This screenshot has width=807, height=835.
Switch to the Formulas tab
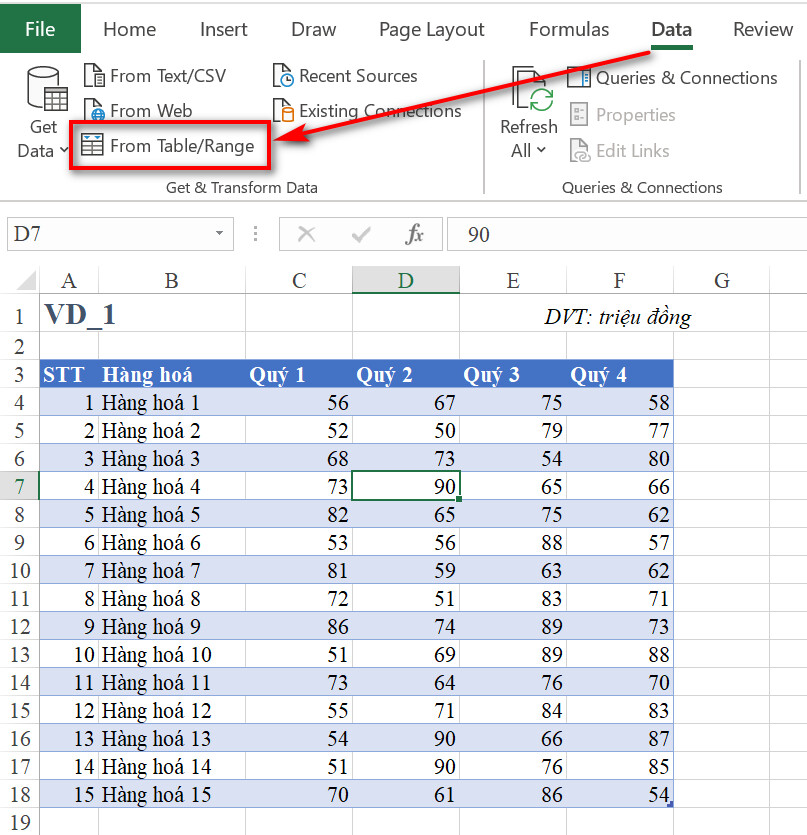(568, 29)
